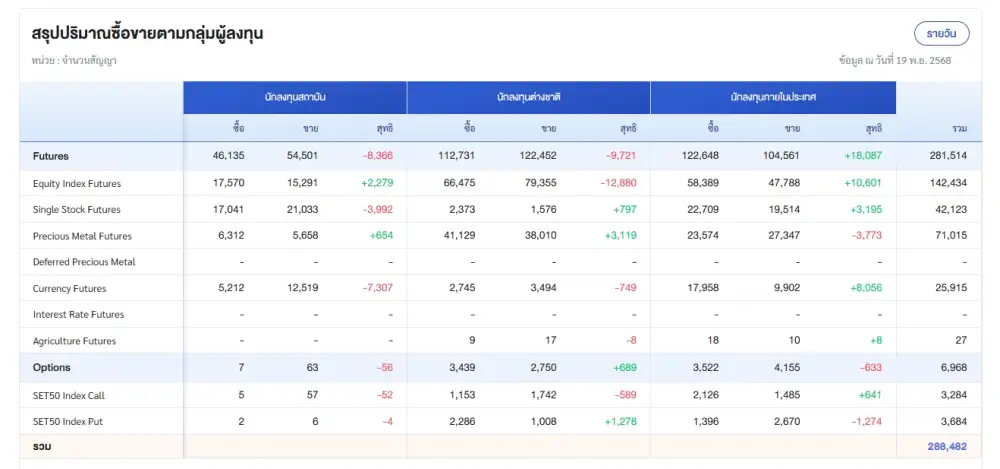Select the SET50 Index Call row label
Image resolution: width=1000 pixels, height=469 pixels.
[x=68, y=395]
